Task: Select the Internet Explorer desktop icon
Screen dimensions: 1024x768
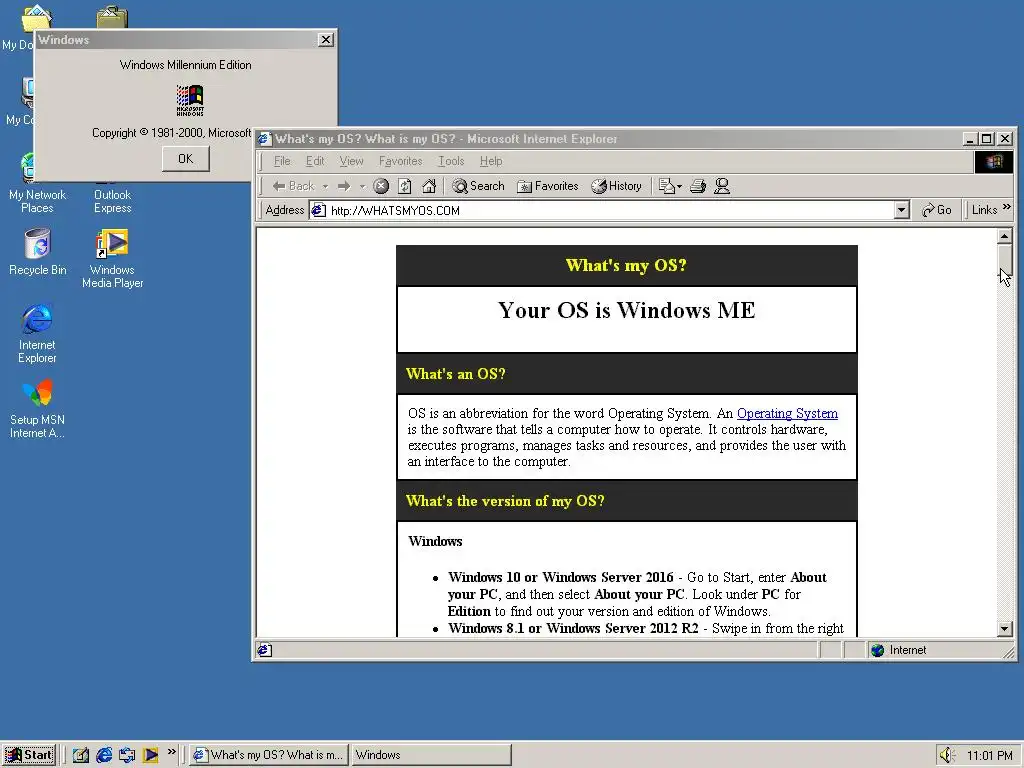Action: click(37, 333)
